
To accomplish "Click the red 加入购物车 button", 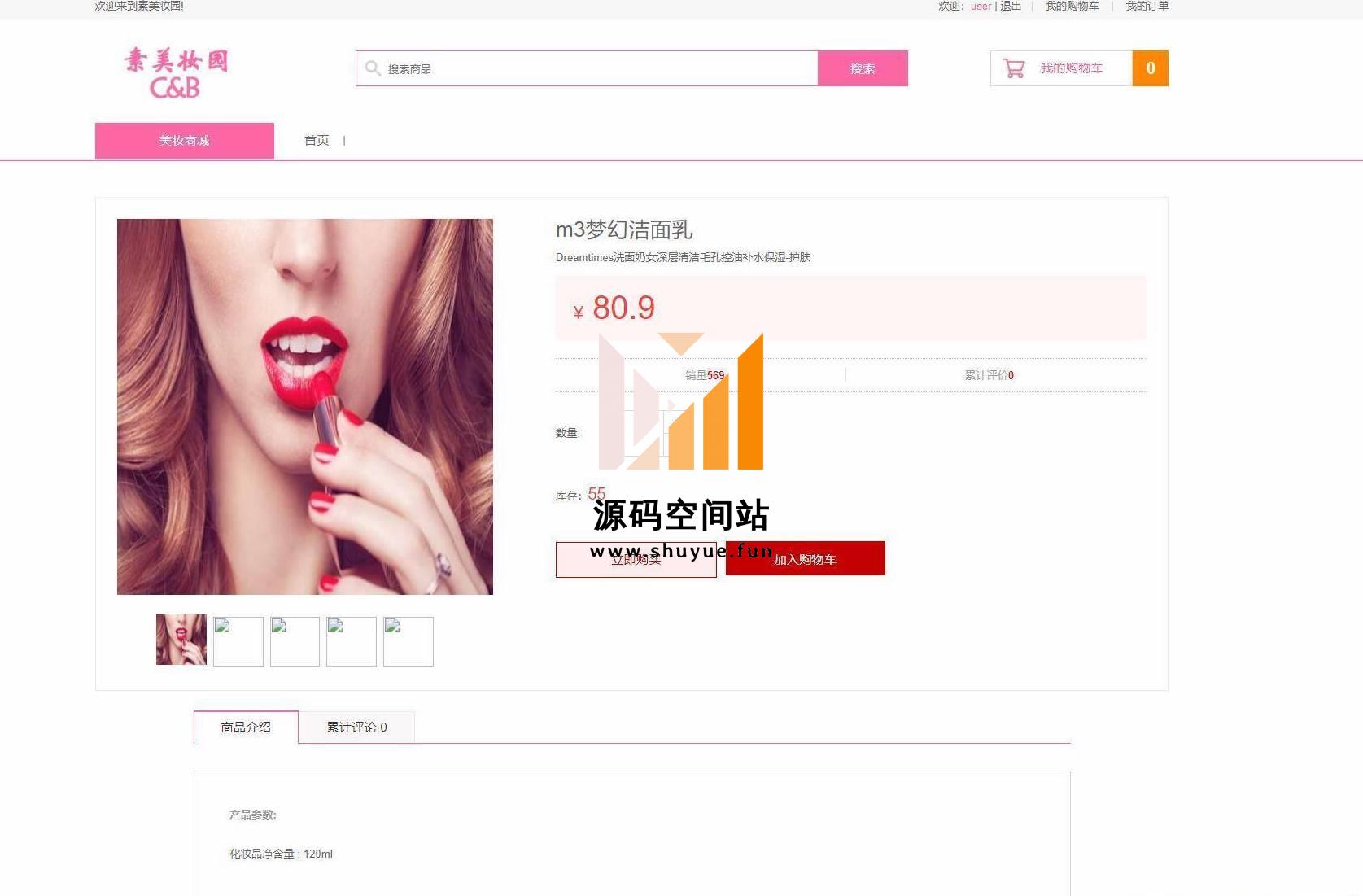I will point(805,559).
